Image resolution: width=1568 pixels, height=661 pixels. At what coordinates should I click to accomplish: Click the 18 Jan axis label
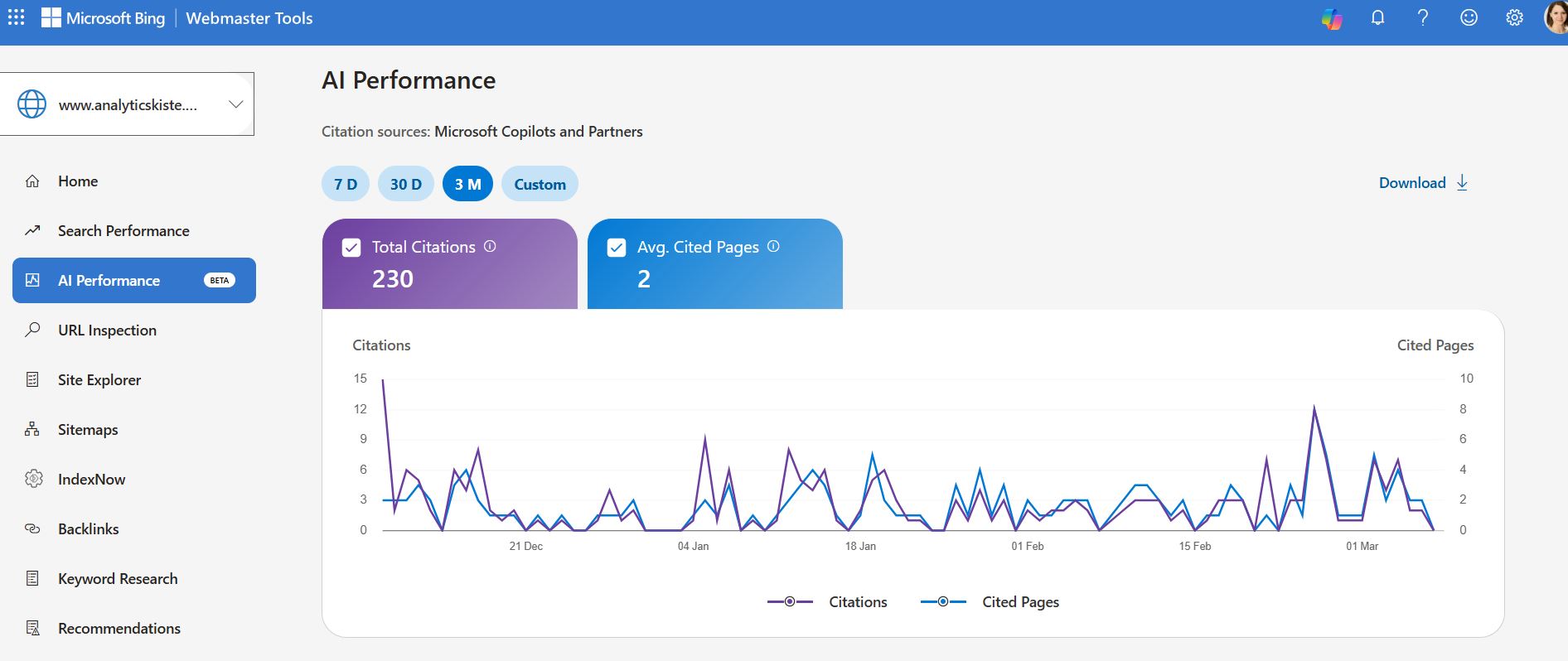tap(860, 546)
